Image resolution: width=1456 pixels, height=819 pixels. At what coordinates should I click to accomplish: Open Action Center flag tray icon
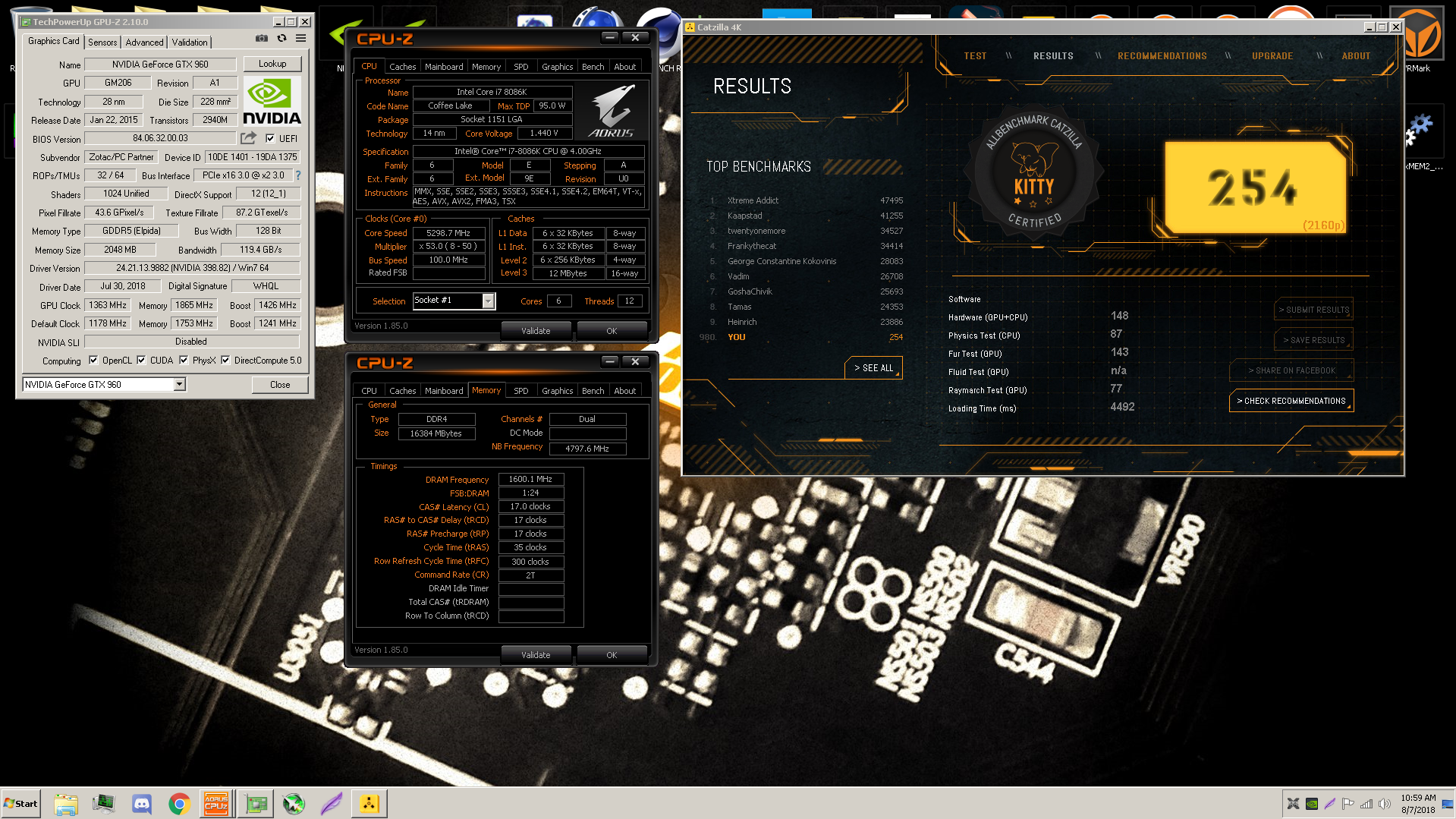[1348, 804]
